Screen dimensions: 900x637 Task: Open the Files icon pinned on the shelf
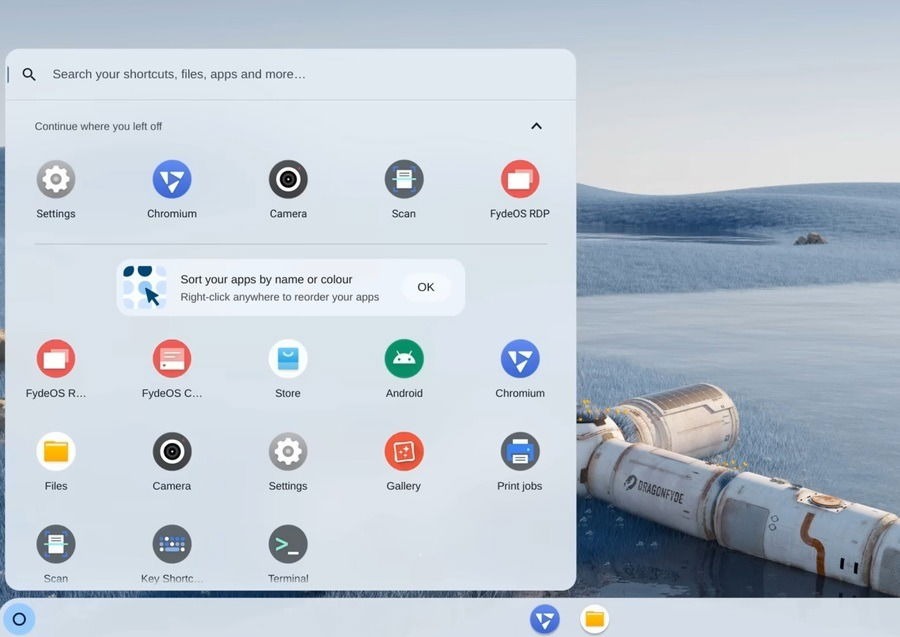point(595,619)
